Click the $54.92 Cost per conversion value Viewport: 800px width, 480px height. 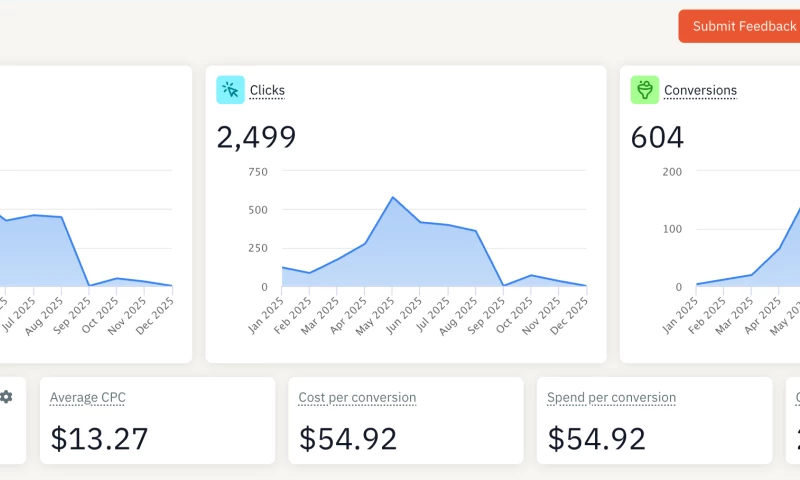(347, 438)
